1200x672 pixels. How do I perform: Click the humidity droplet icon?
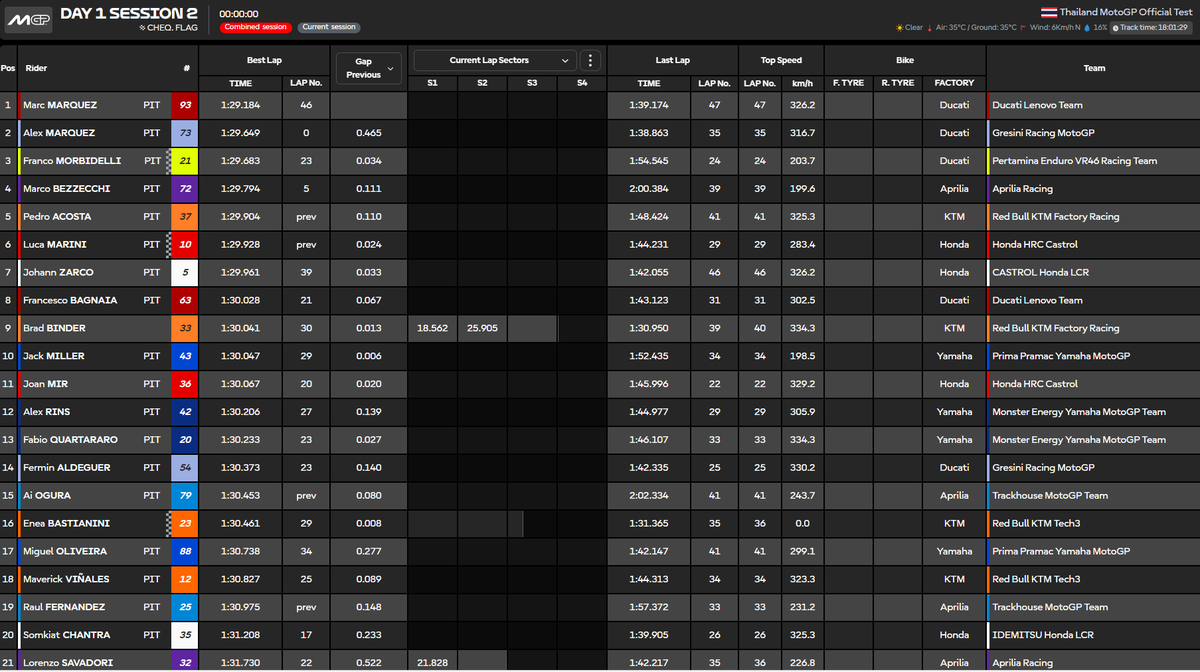(1087, 27)
